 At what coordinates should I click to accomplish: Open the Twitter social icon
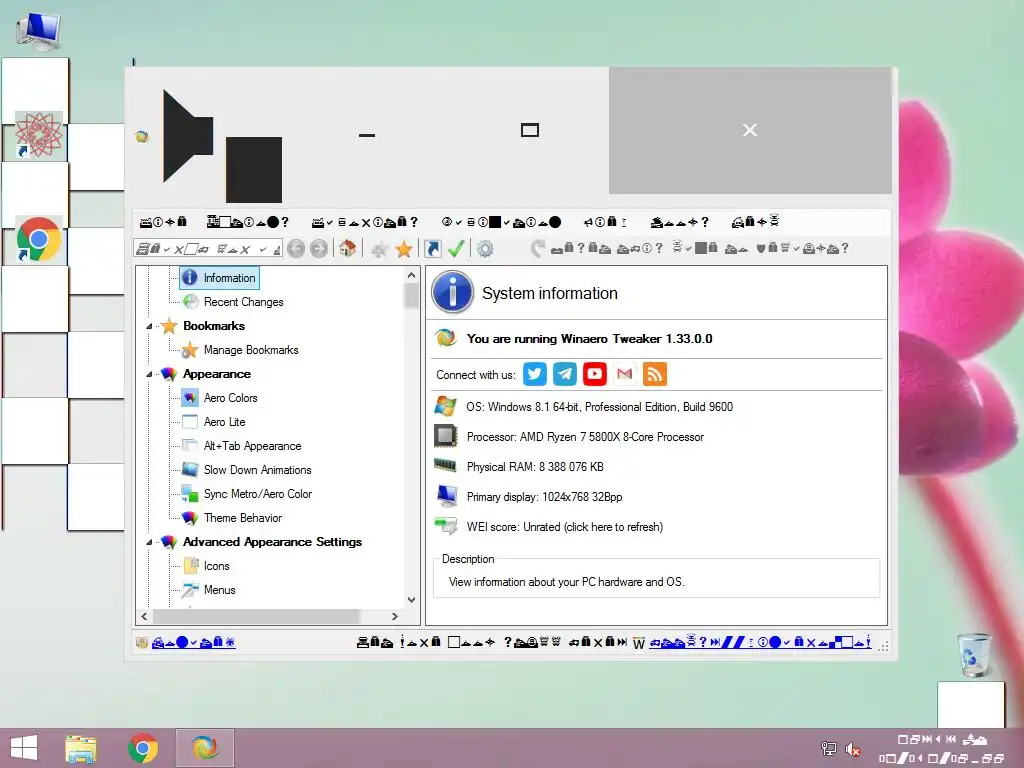point(535,374)
